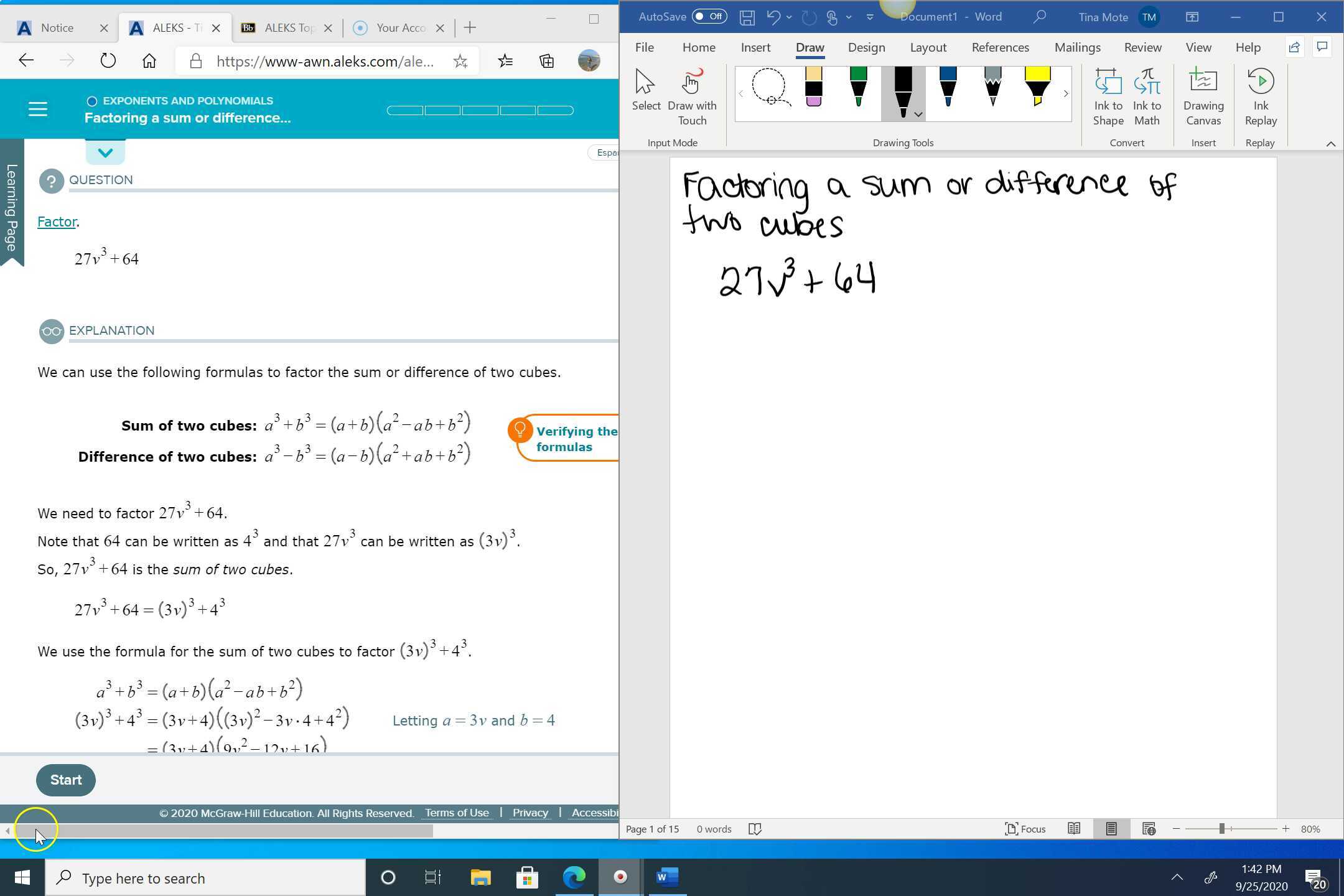The width and height of the screenshot is (1344, 896).
Task: Click the Word zoom slider handle
Action: click(x=1221, y=829)
